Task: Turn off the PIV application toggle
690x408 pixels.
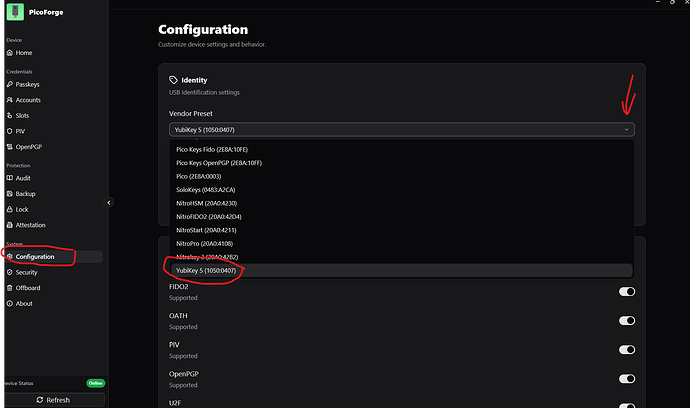Action: 627,349
